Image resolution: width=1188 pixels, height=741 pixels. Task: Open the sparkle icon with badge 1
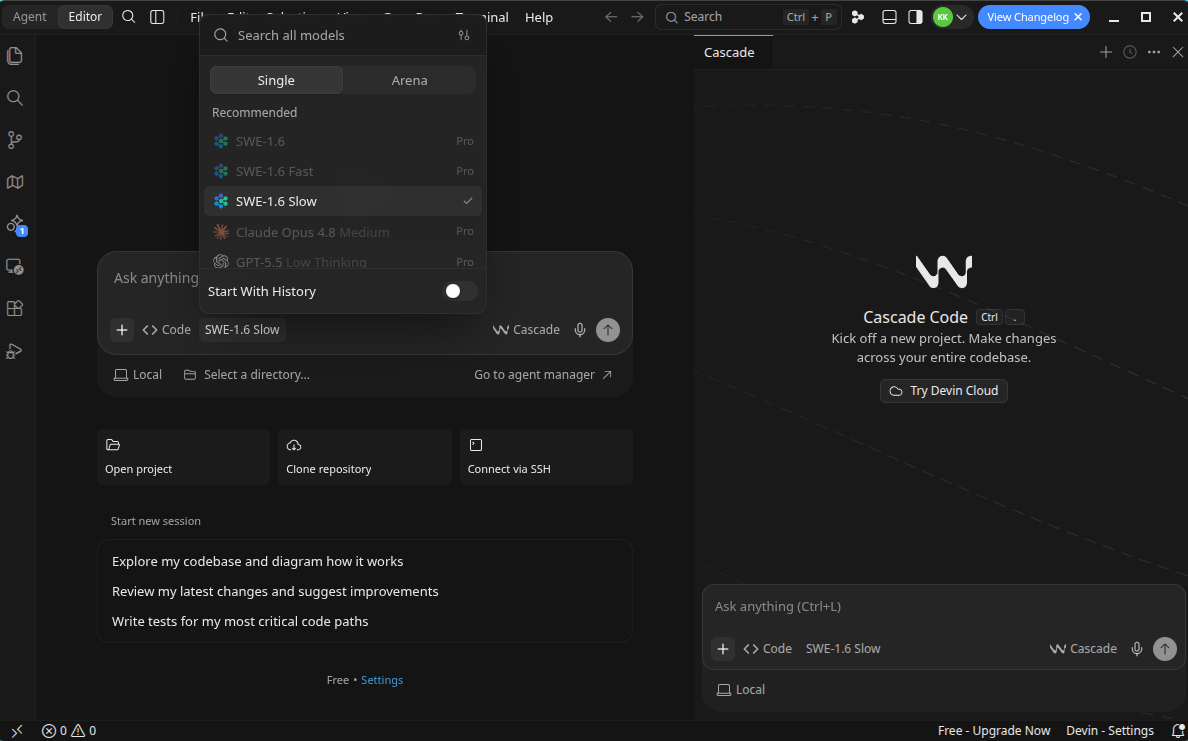click(x=14, y=224)
